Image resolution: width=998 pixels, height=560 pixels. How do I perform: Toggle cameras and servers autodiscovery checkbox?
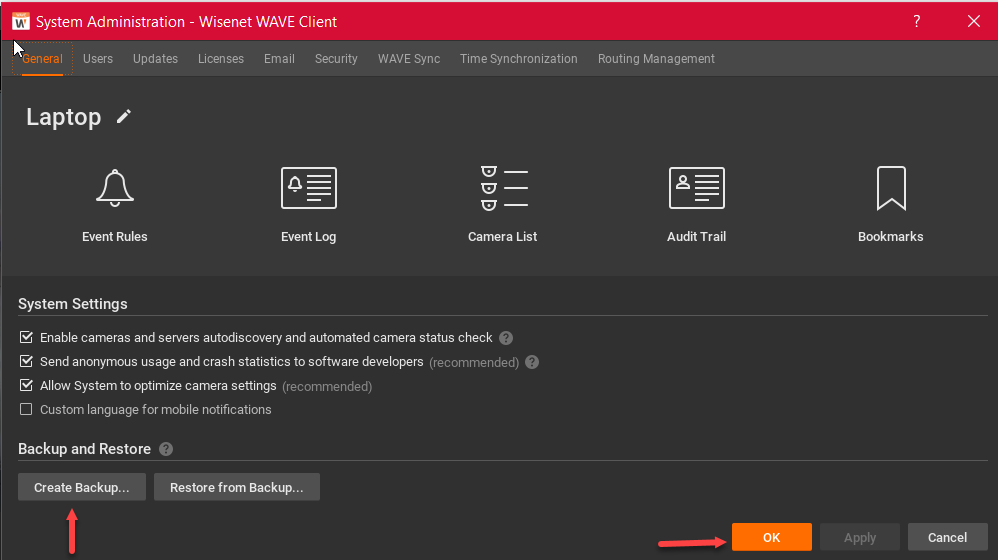(26, 337)
